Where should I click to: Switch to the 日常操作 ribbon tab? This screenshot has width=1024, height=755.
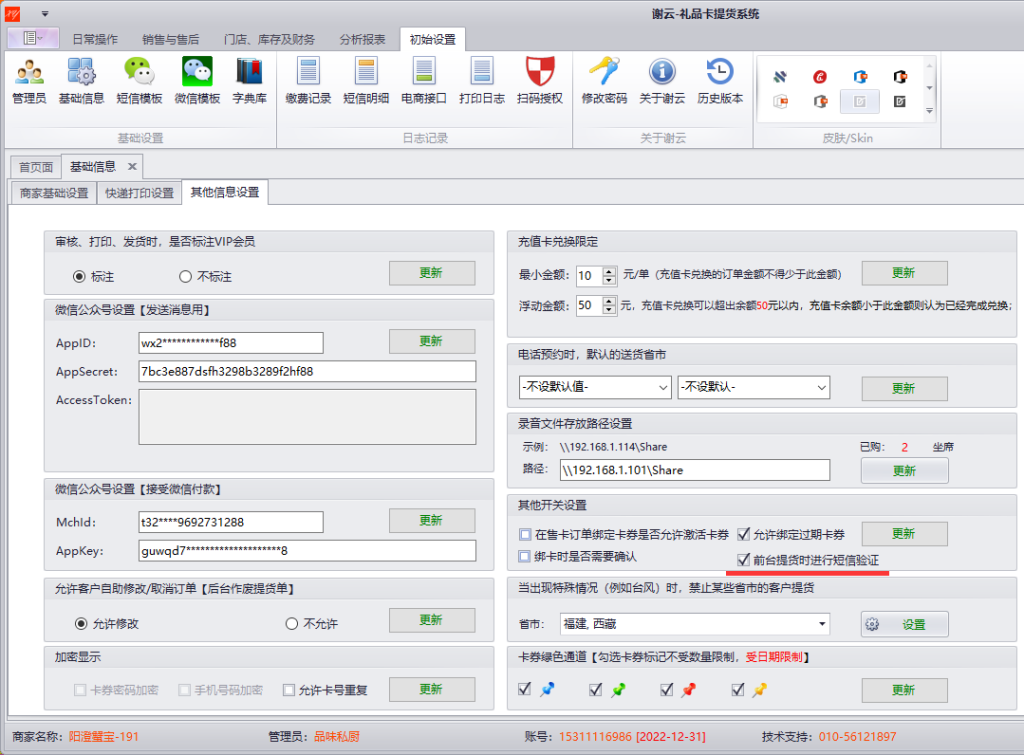point(95,39)
